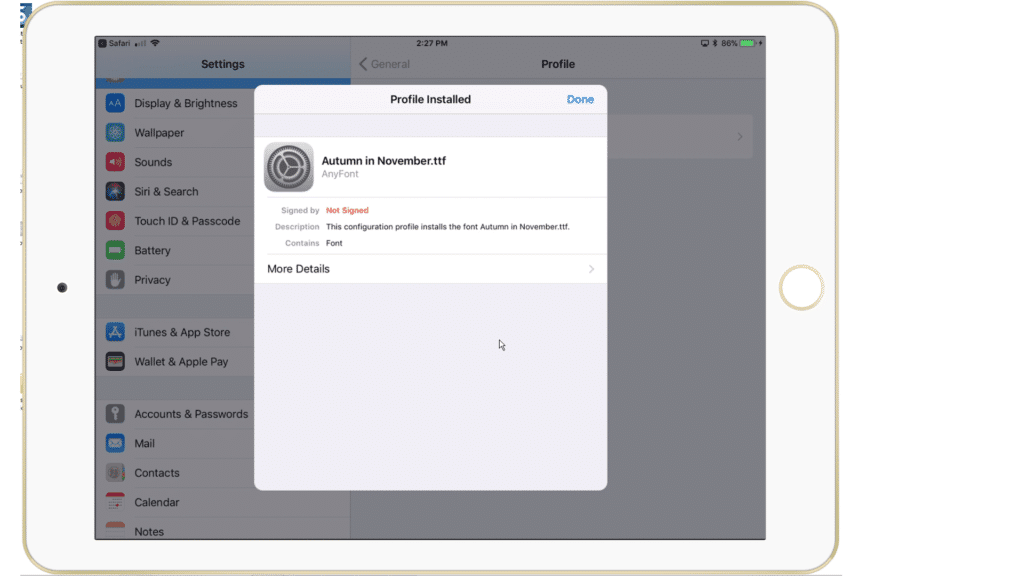Select Wallet & Apple Pay label
The width and height of the screenshot is (1024, 576).
coord(181,361)
